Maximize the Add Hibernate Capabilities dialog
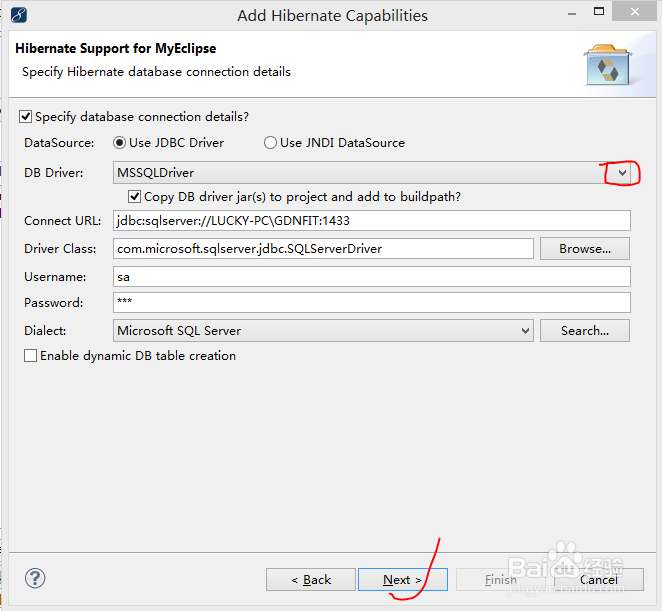The width and height of the screenshot is (662, 611). [x=605, y=15]
